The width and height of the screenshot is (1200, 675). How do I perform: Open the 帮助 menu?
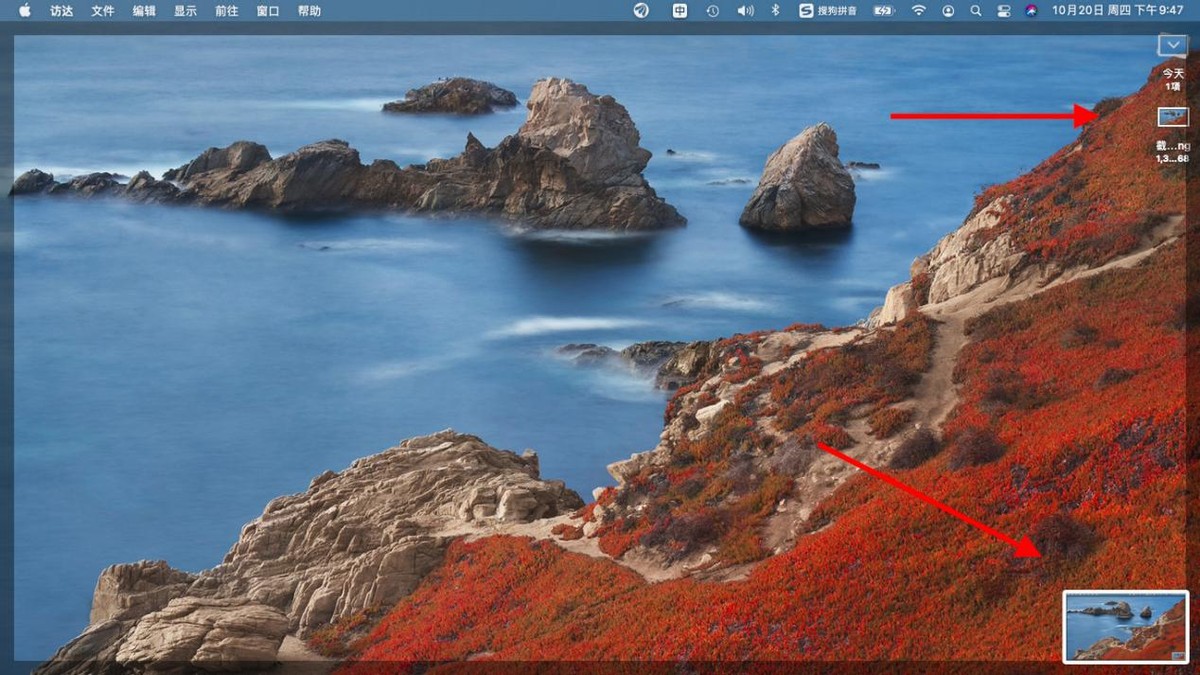(309, 11)
